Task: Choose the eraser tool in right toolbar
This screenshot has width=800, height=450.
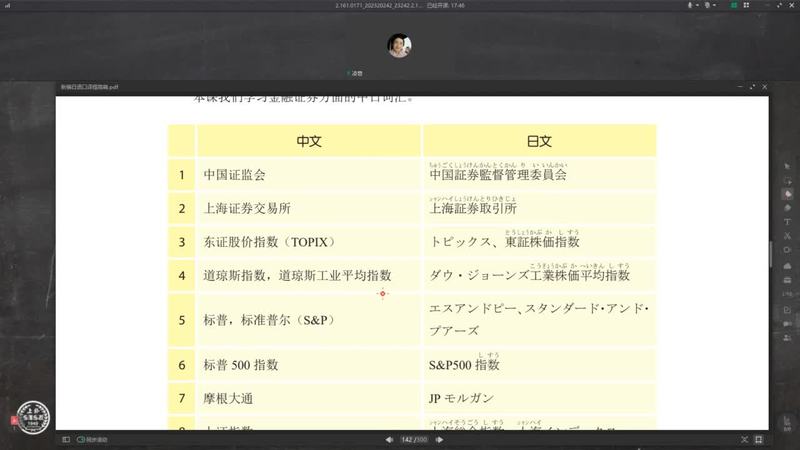Action: coord(788,207)
